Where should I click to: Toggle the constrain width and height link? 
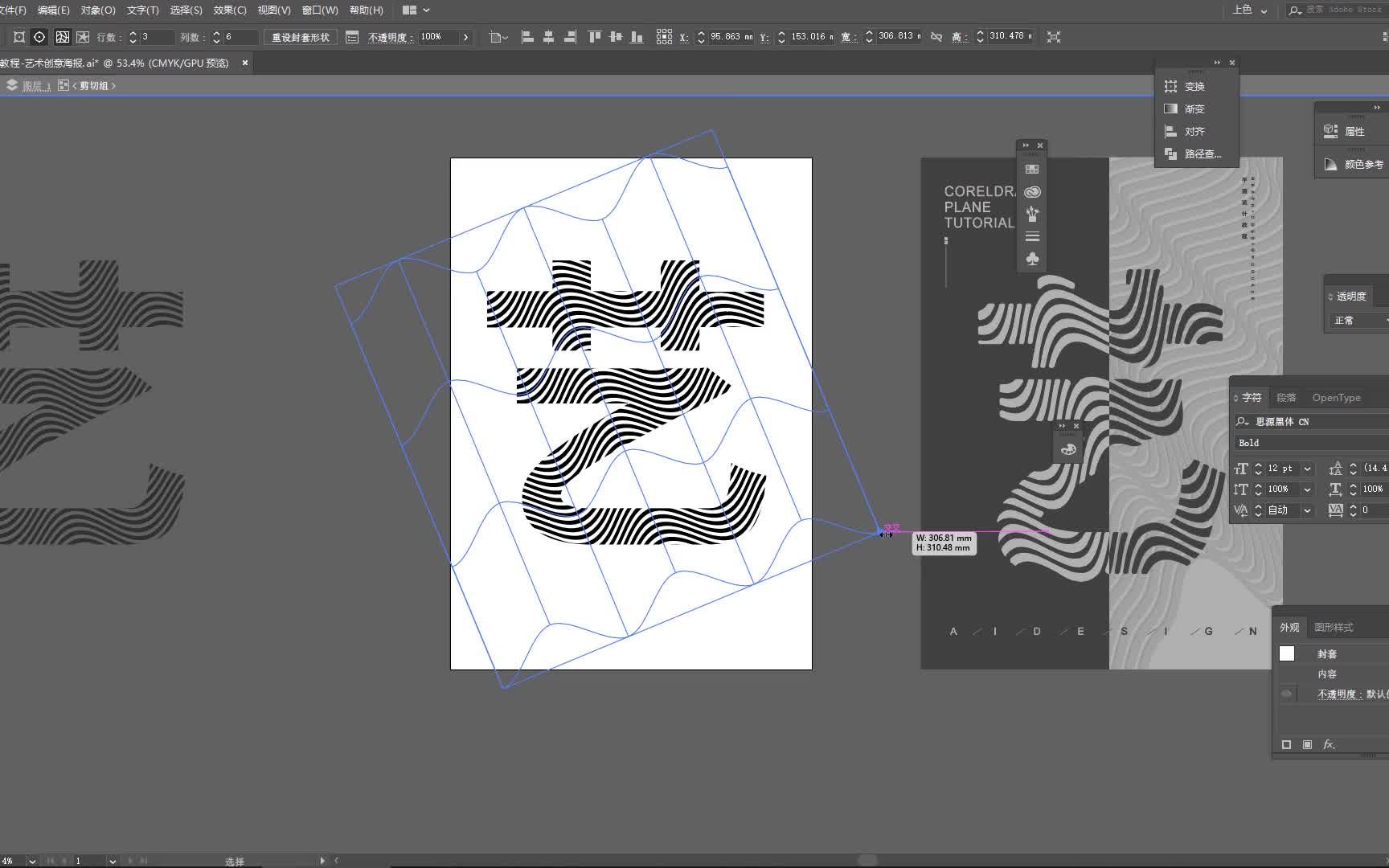pos(936,37)
